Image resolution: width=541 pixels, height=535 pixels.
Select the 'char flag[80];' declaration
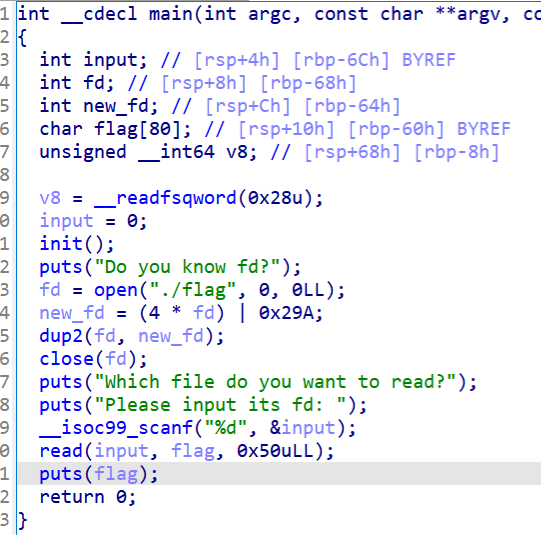(115, 129)
